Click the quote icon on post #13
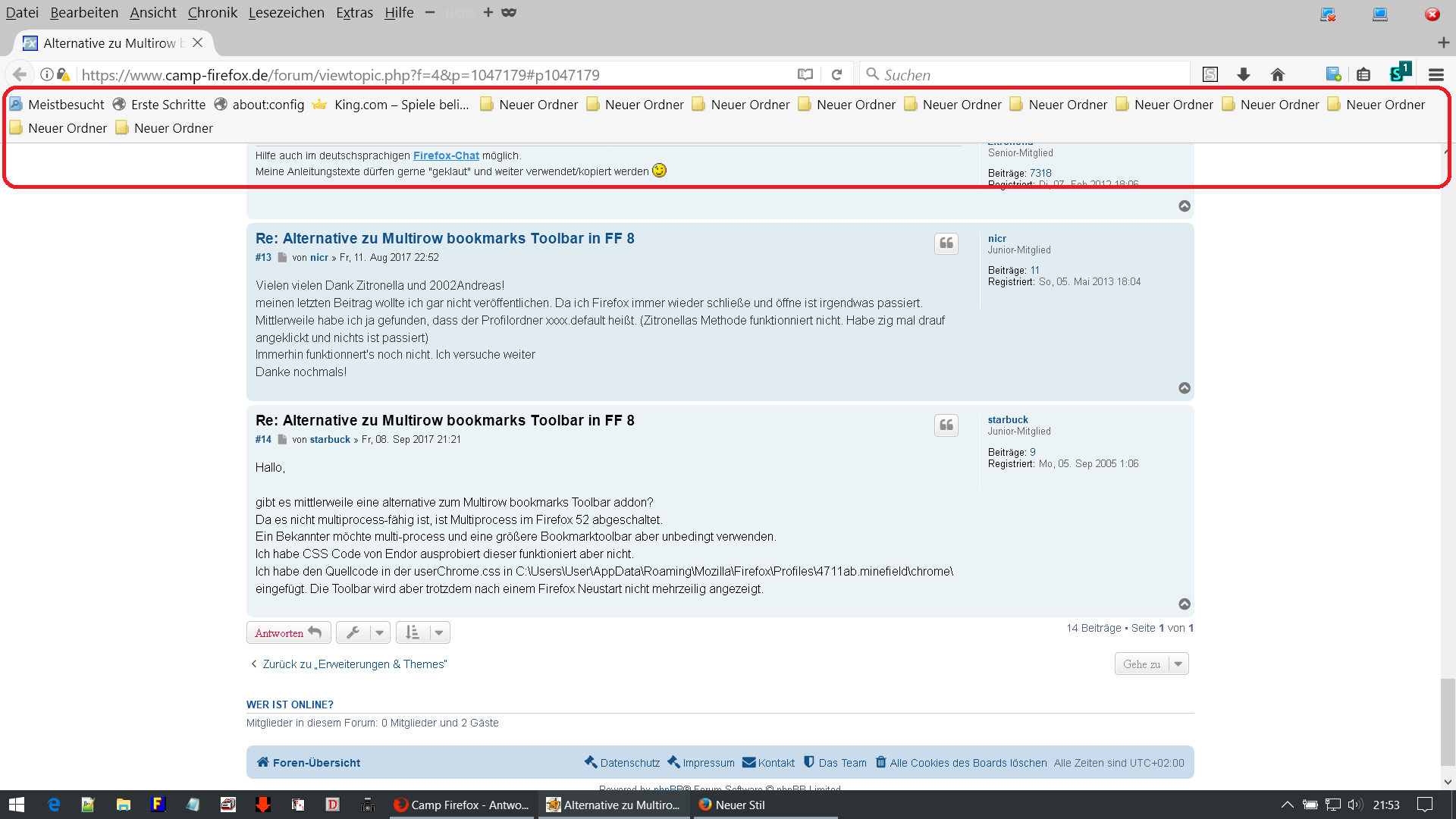The width and height of the screenshot is (1456, 819). (946, 243)
